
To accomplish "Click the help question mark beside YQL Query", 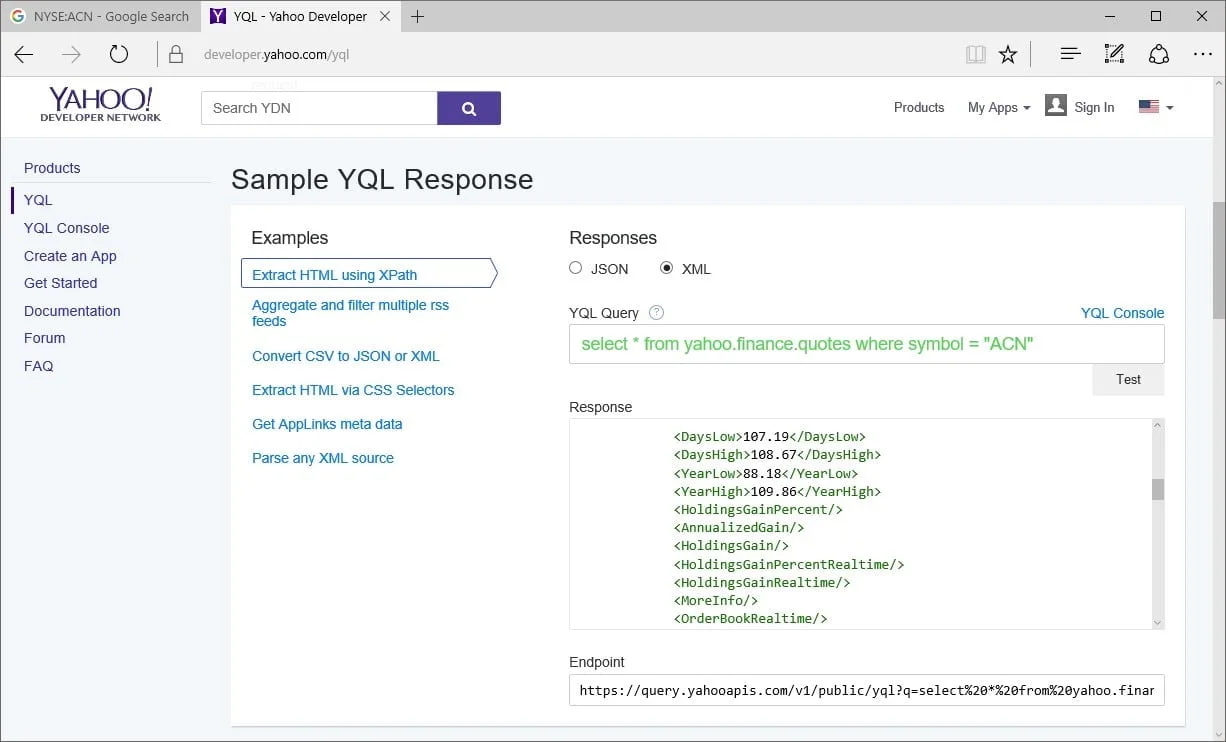I will click(x=656, y=312).
